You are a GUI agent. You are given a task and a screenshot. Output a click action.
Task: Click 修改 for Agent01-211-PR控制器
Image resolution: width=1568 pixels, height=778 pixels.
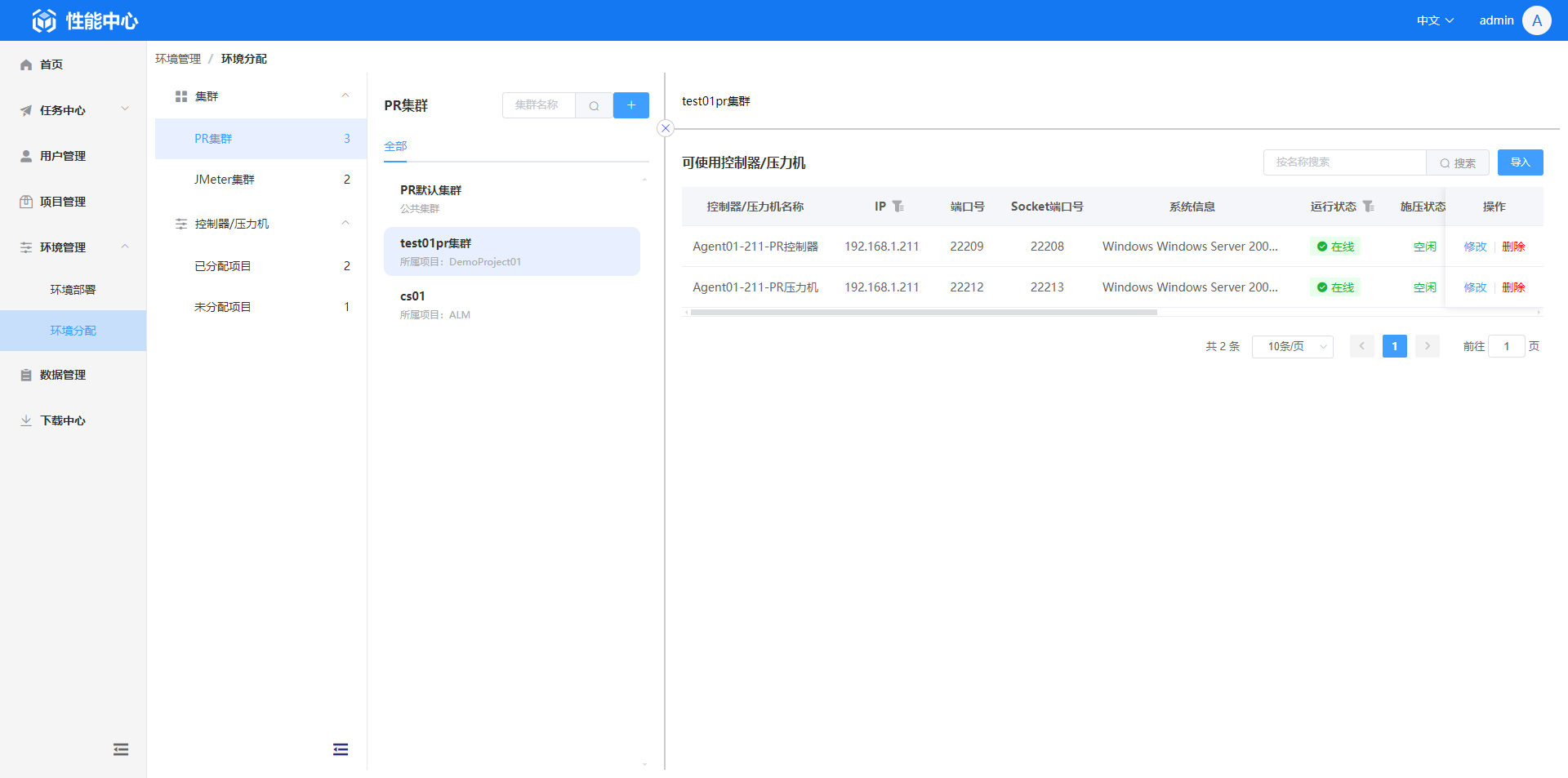point(1475,247)
